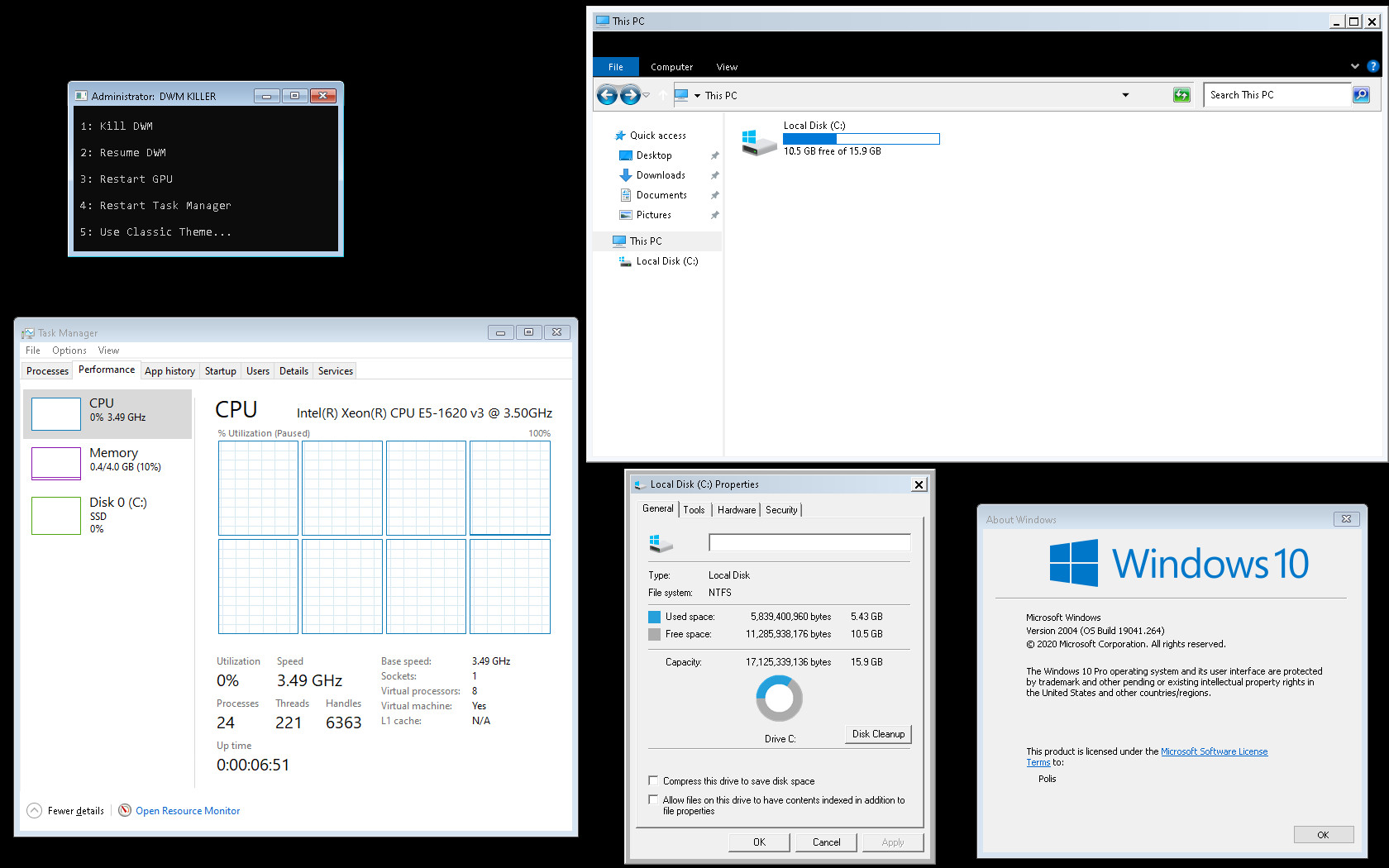Open the Options menu in Task Manager
The width and height of the screenshot is (1389, 868).
[69, 351]
